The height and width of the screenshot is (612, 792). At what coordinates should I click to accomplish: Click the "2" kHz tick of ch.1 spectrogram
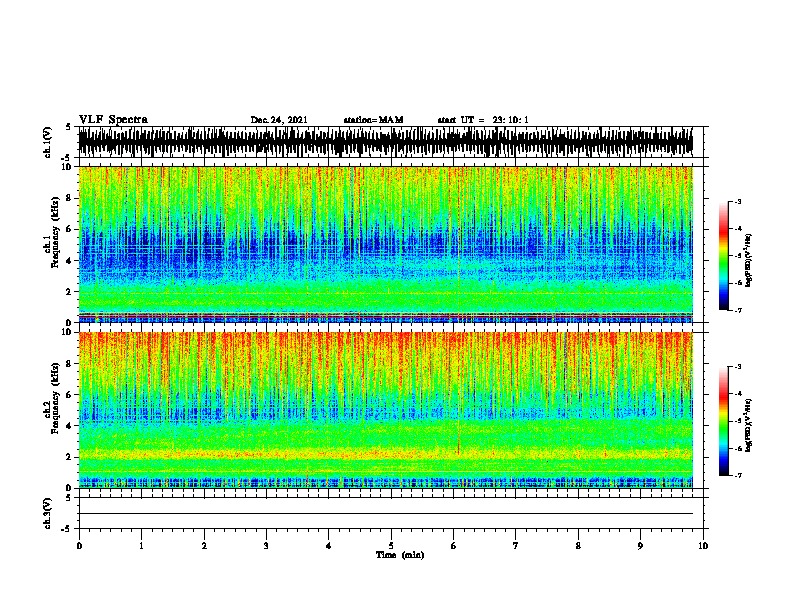point(70,292)
